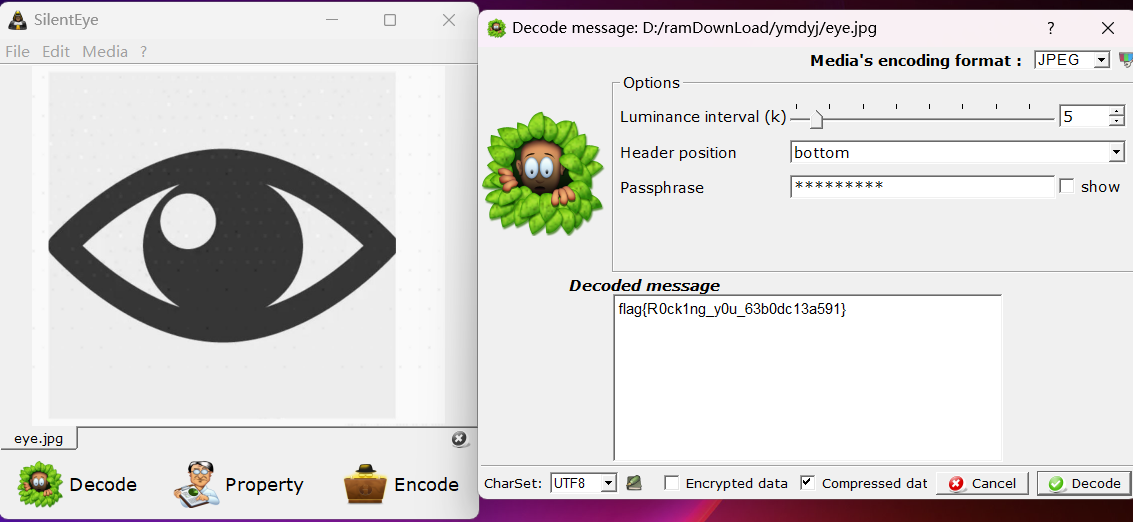Enable the show passphrase checkbox
The image size is (1133, 522).
pos(1067,186)
